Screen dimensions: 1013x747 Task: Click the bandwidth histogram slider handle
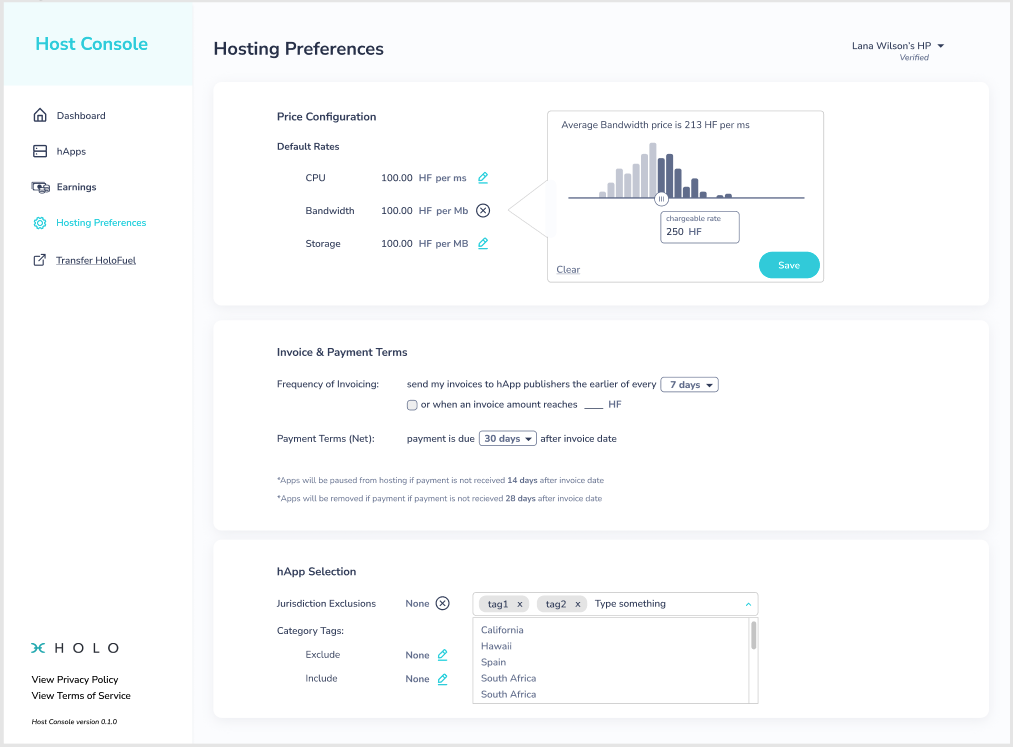661,199
